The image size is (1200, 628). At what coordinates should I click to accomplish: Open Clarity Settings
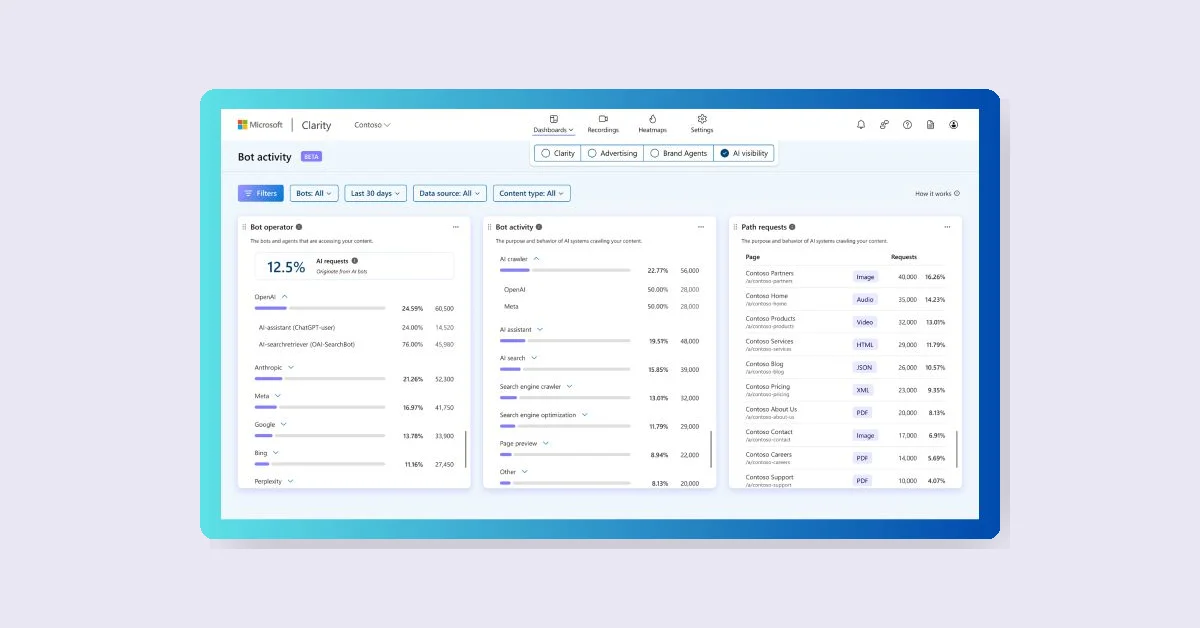click(701, 124)
